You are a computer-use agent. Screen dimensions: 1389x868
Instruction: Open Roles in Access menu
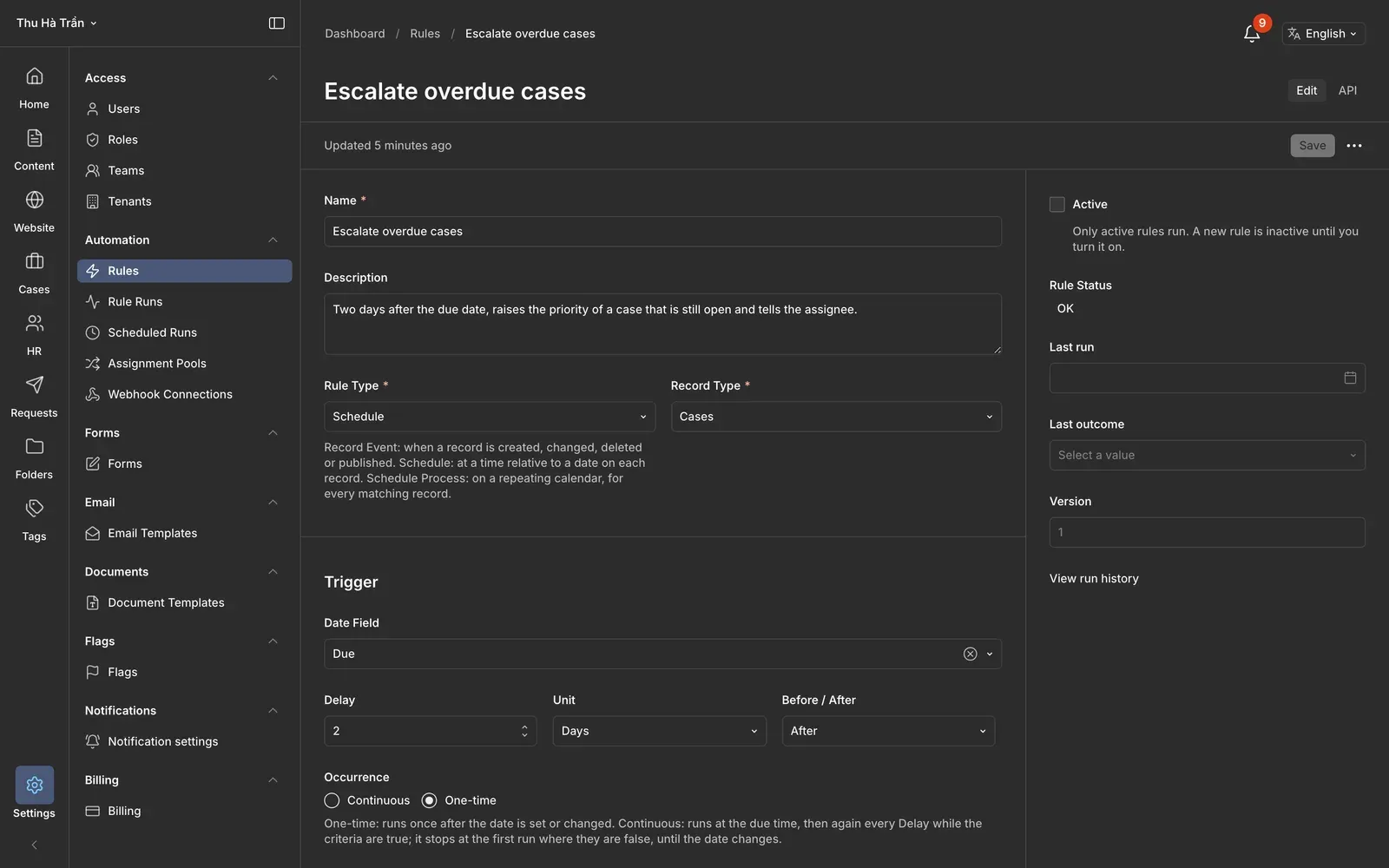pos(184,140)
